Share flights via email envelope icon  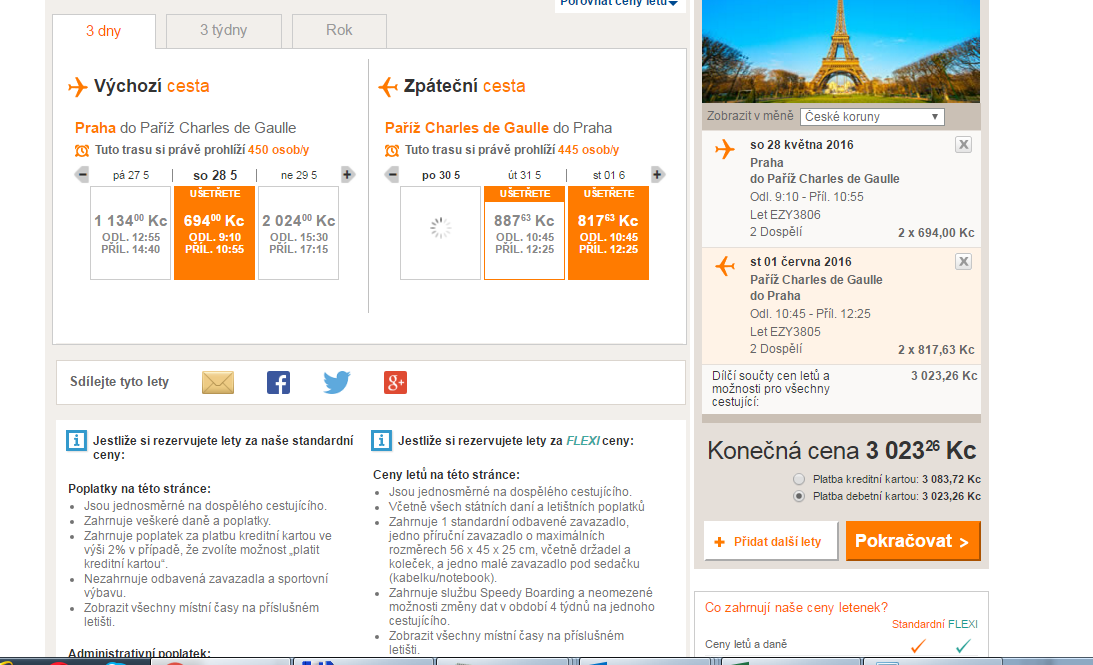(x=217, y=382)
